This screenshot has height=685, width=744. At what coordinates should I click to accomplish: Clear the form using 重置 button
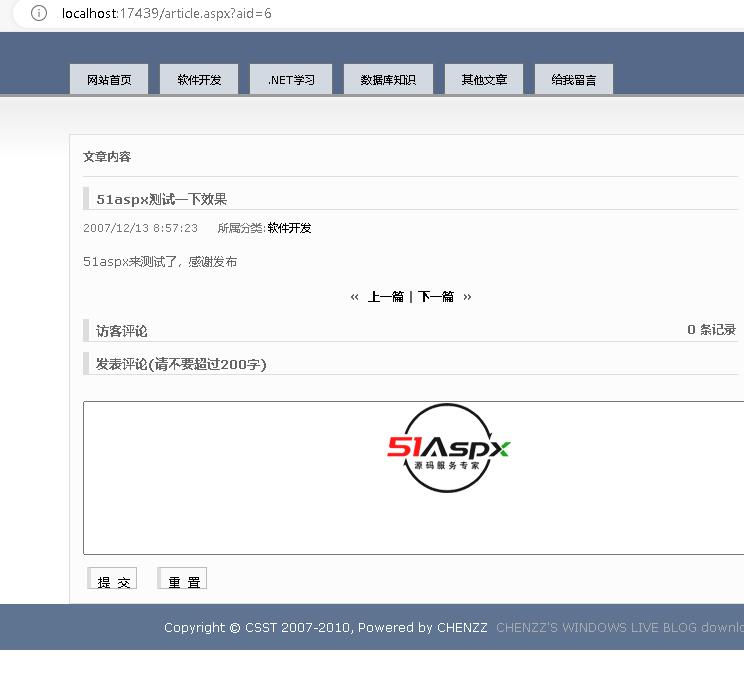(182, 579)
